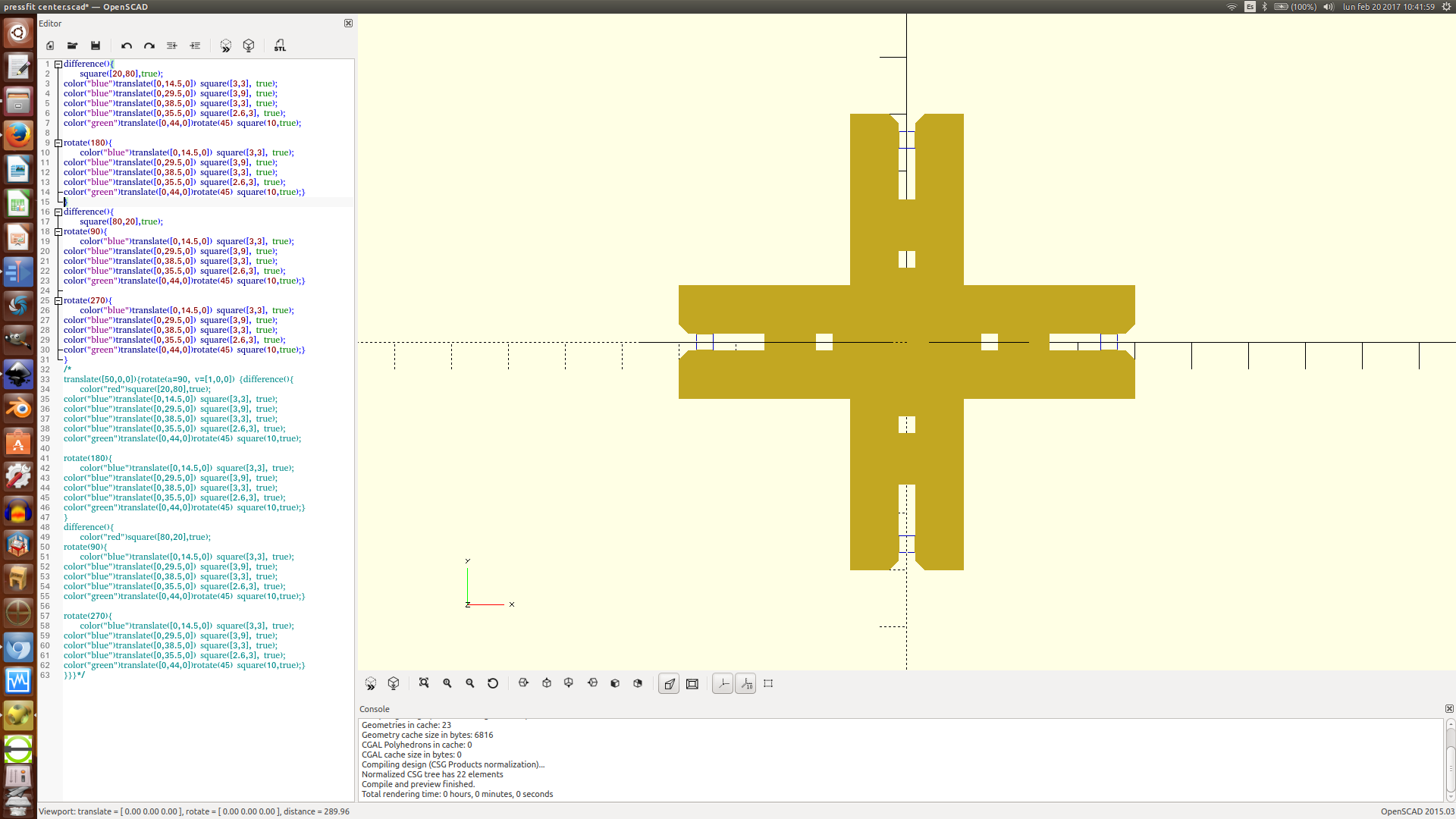Collapse the rotate(270) block at line 25

point(58,301)
